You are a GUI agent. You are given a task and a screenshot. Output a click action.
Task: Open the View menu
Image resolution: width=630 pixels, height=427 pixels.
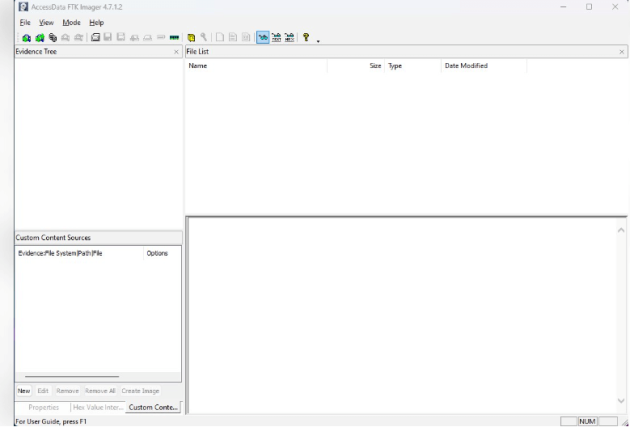point(46,22)
